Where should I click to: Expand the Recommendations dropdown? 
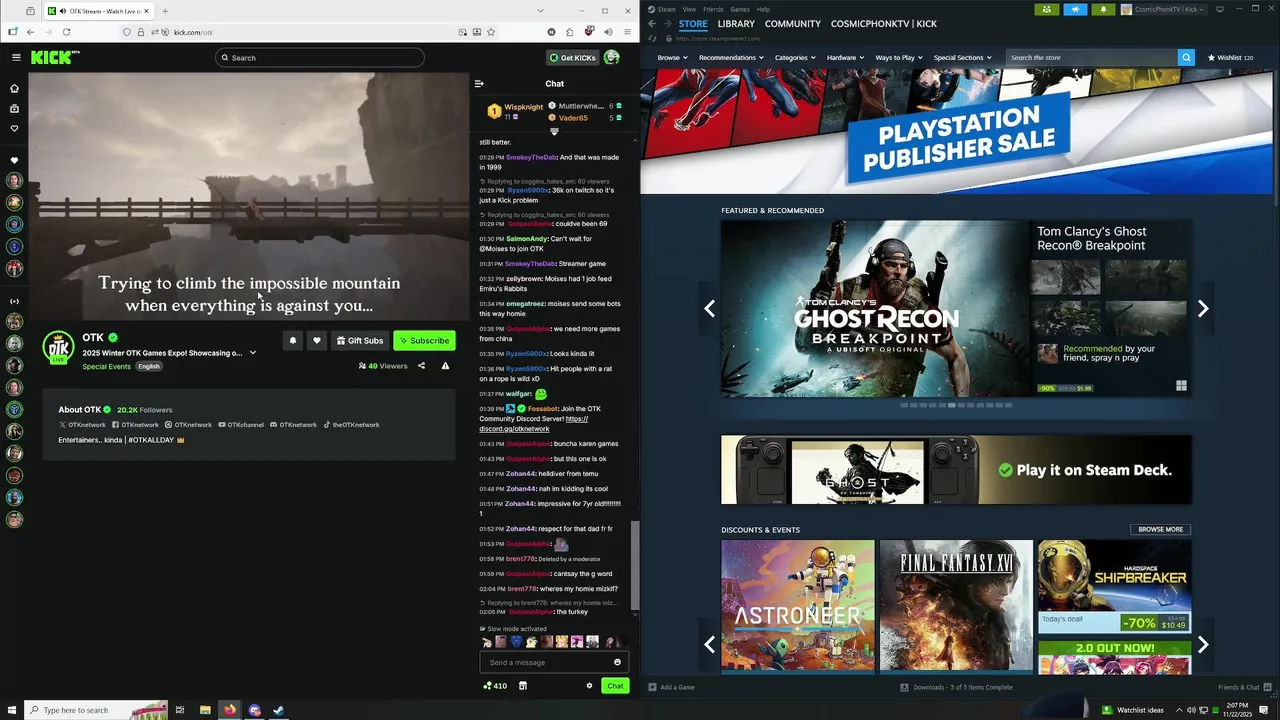tap(731, 58)
